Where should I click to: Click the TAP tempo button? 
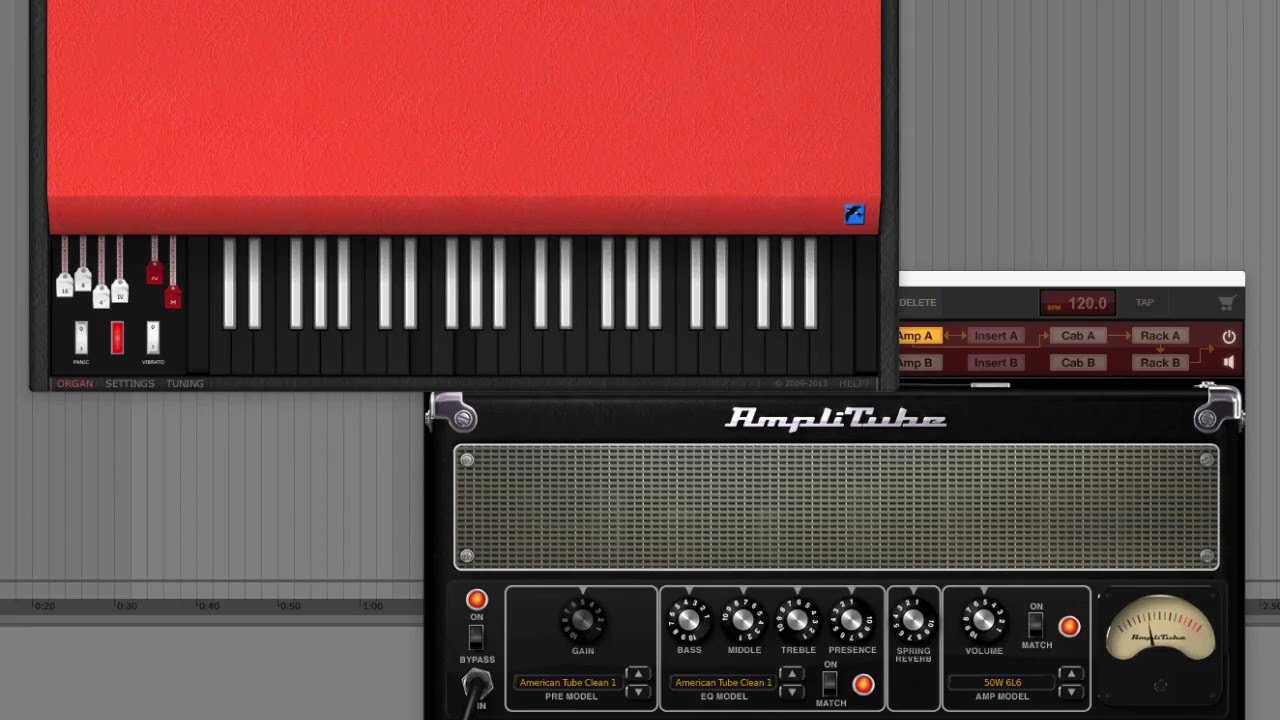coord(1145,303)
